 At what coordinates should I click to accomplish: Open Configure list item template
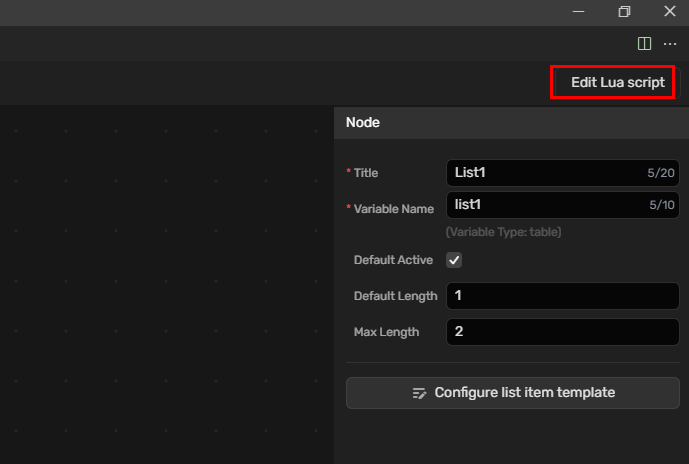(x=512, y=393)
